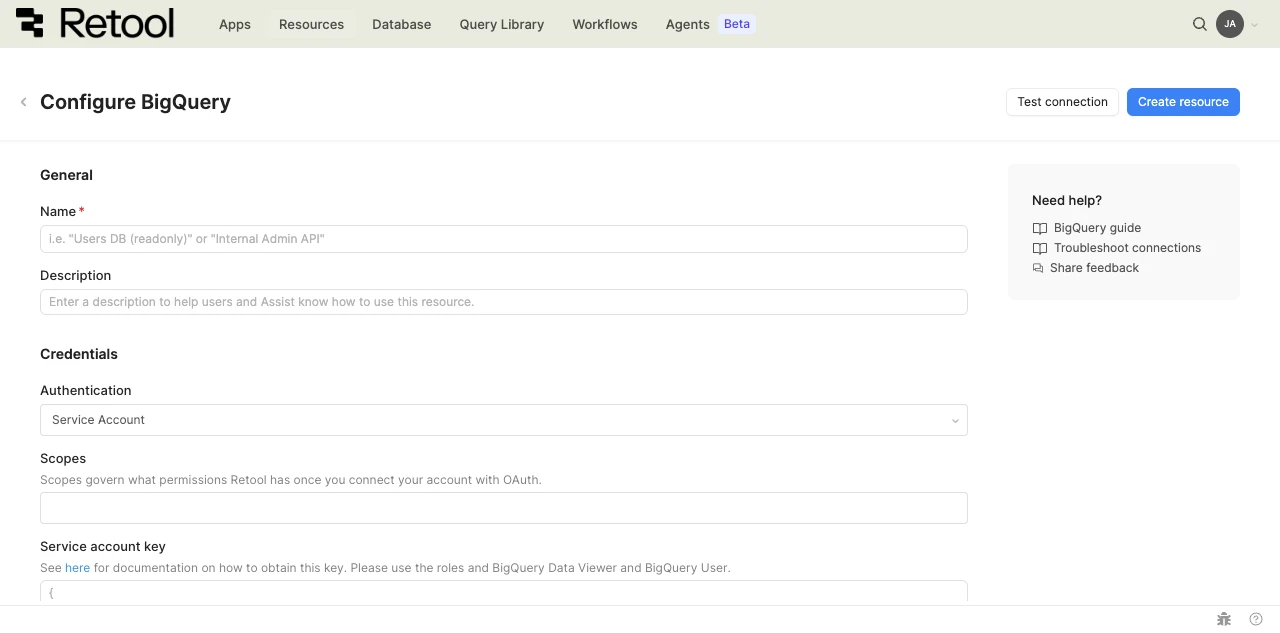The image size is (1280, 633).
Task: Click the Create resource button
Action: tap(1183, 102)
